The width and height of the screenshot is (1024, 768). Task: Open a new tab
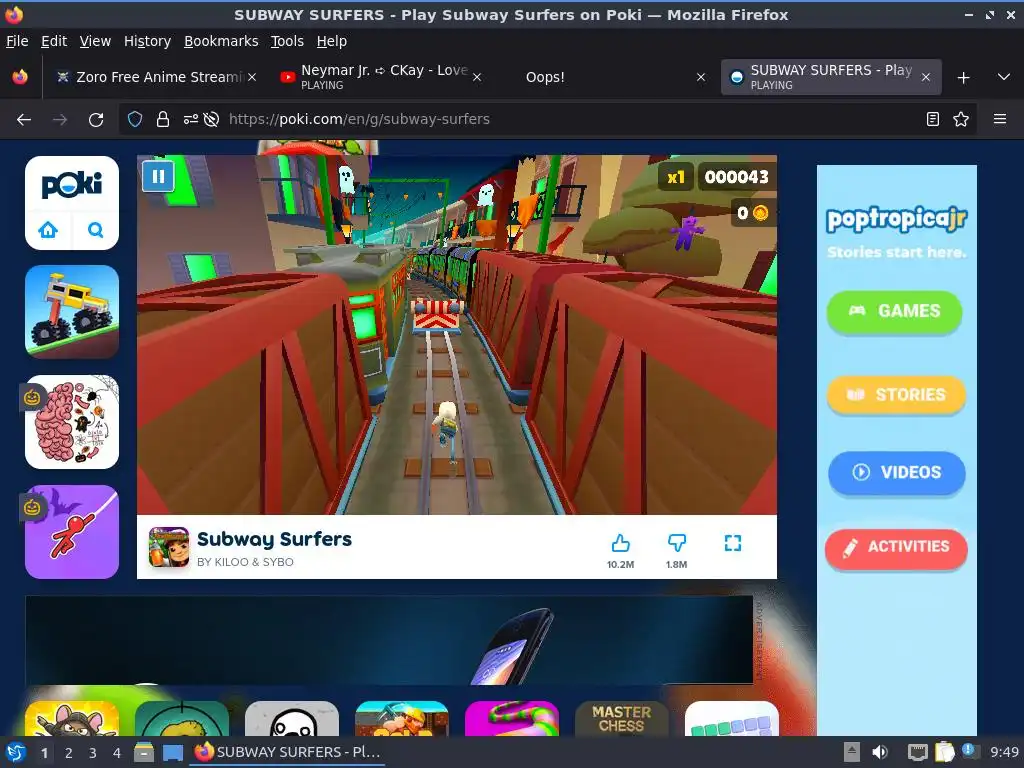[963, 78]
